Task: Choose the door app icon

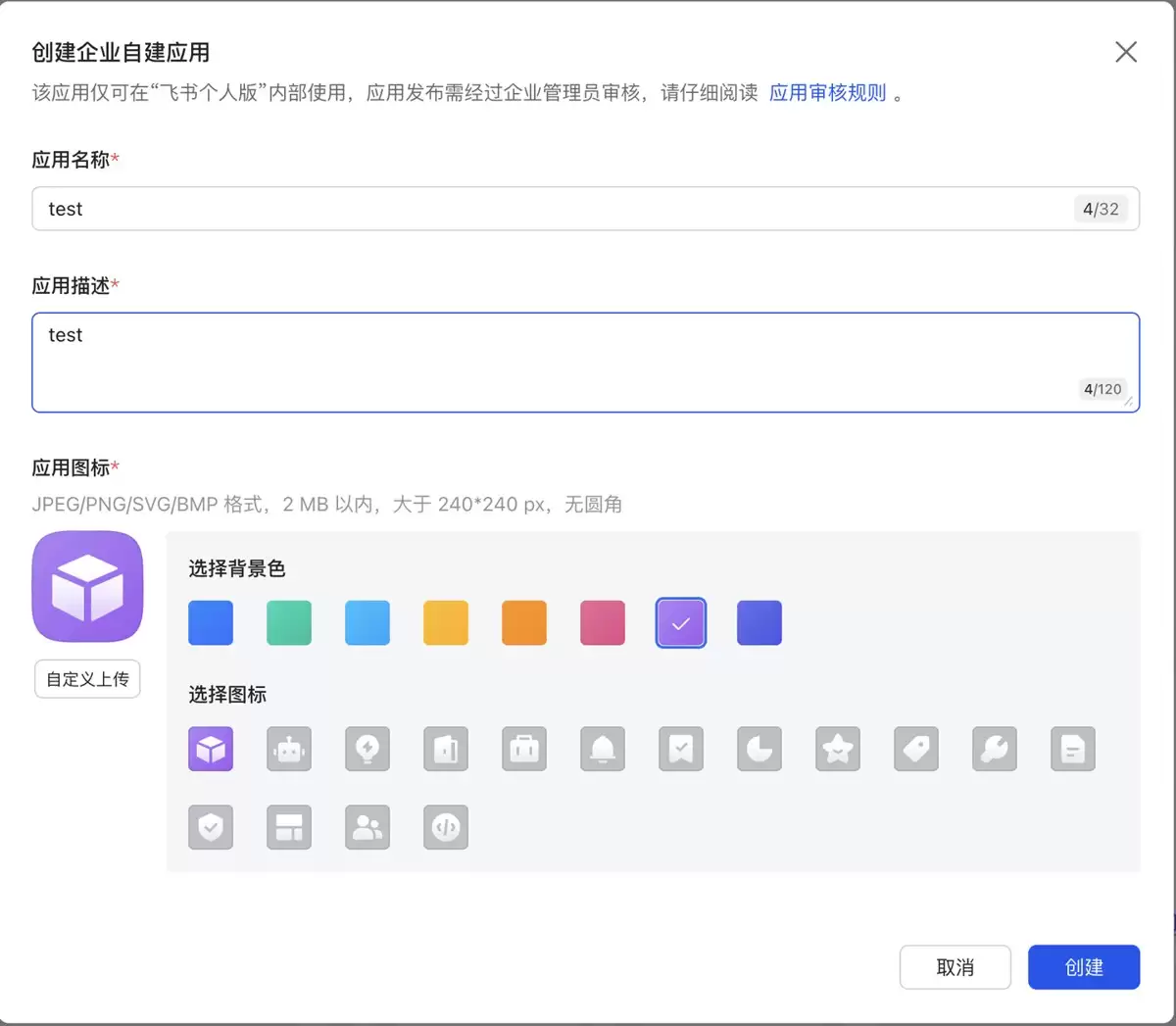Action: pyautogui.click(x=446, y=750)
